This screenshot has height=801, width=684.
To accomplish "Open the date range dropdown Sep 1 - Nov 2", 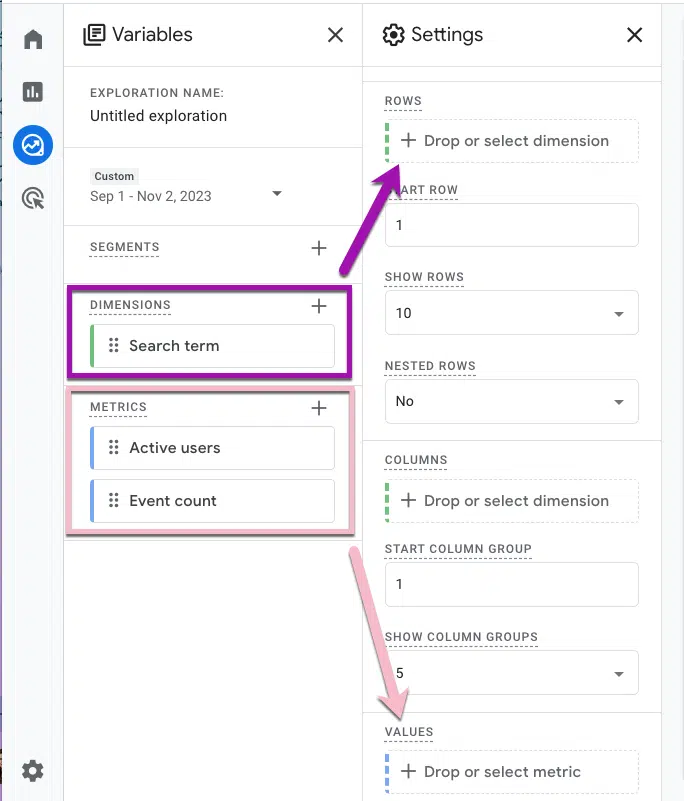I will point(186,196).
